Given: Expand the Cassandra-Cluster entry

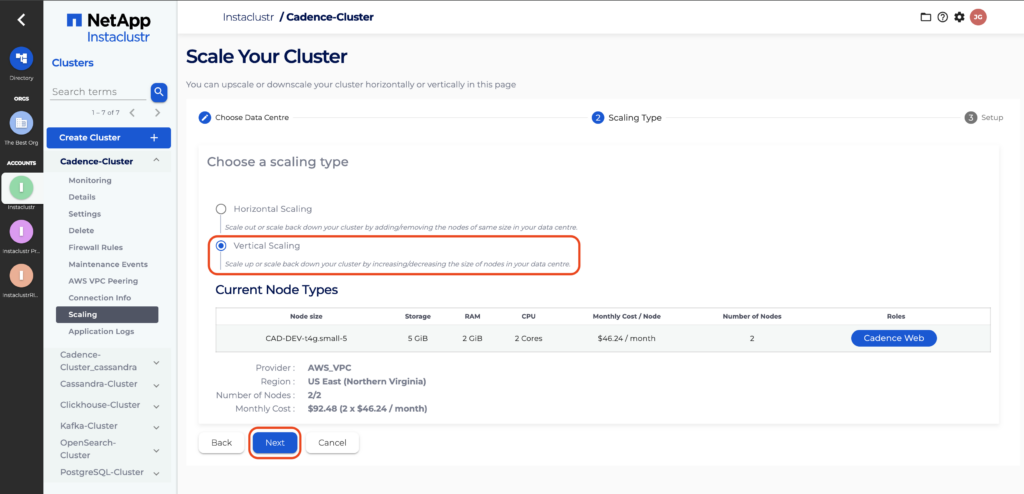Looking at the screenshot, I should [156, 384].
